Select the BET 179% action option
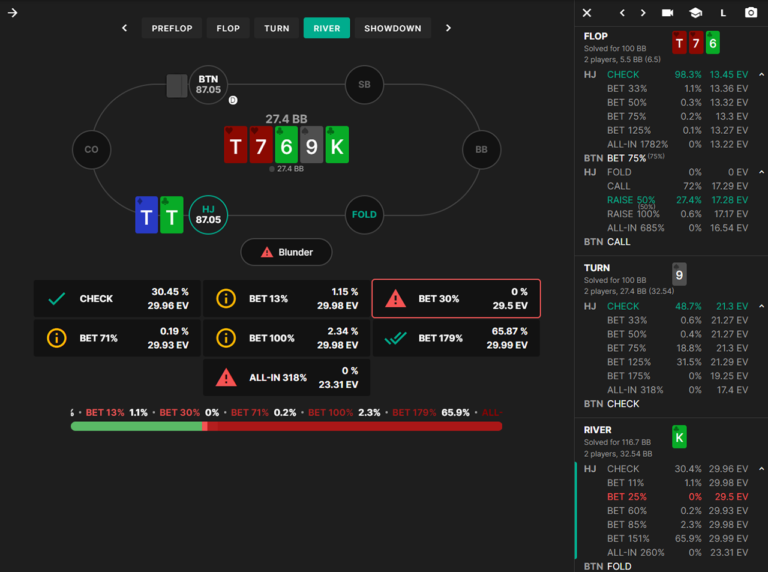This screenshot has width=768, height=572. (456, 338)
